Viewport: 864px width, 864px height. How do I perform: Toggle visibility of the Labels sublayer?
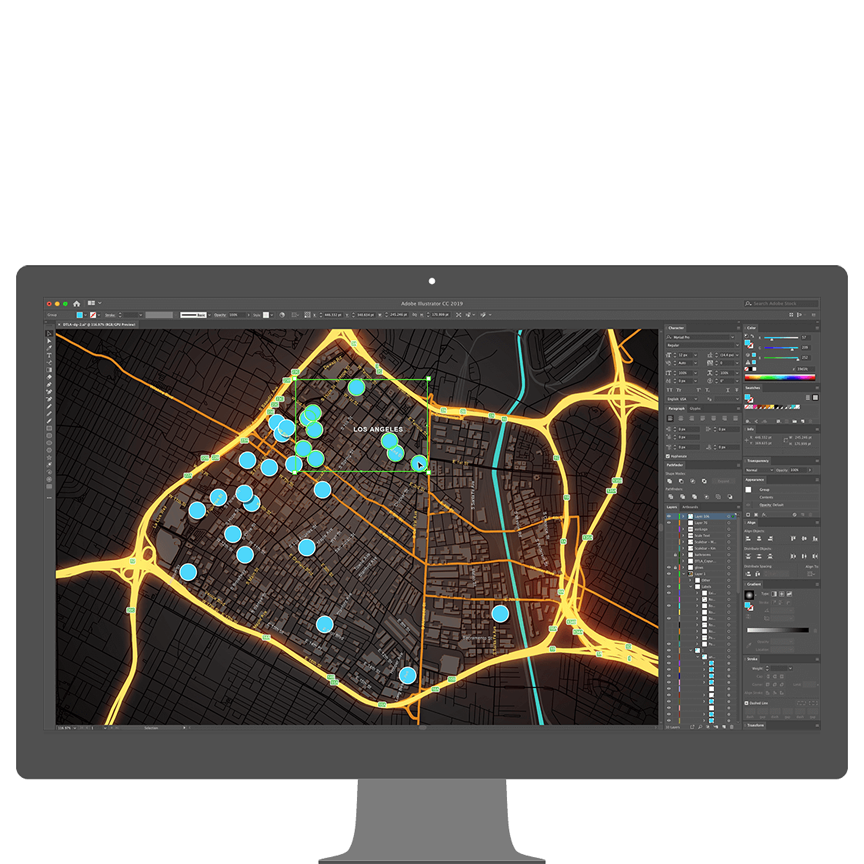pos(669,586)
